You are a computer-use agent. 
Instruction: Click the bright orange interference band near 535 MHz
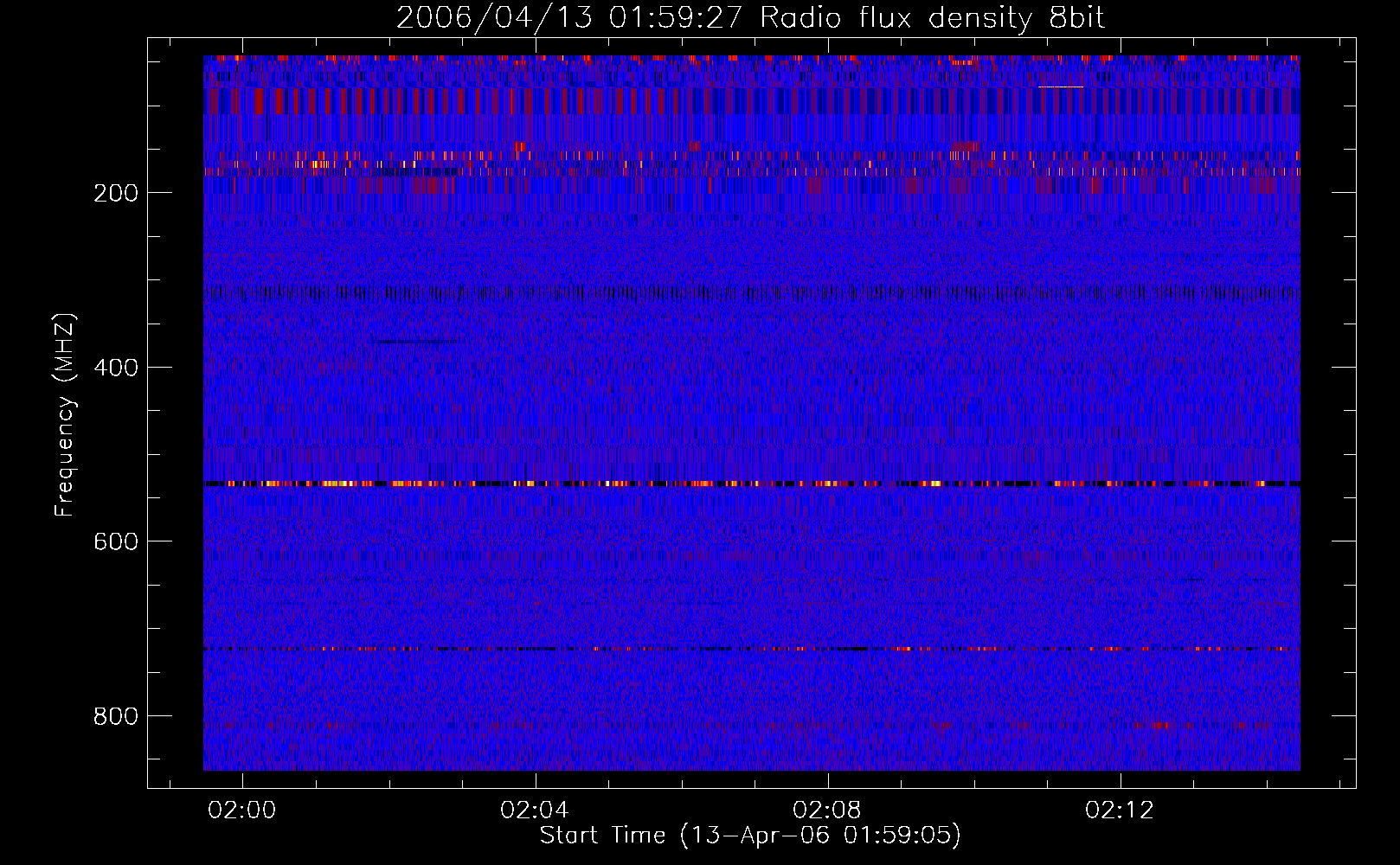tap(752, 484)
